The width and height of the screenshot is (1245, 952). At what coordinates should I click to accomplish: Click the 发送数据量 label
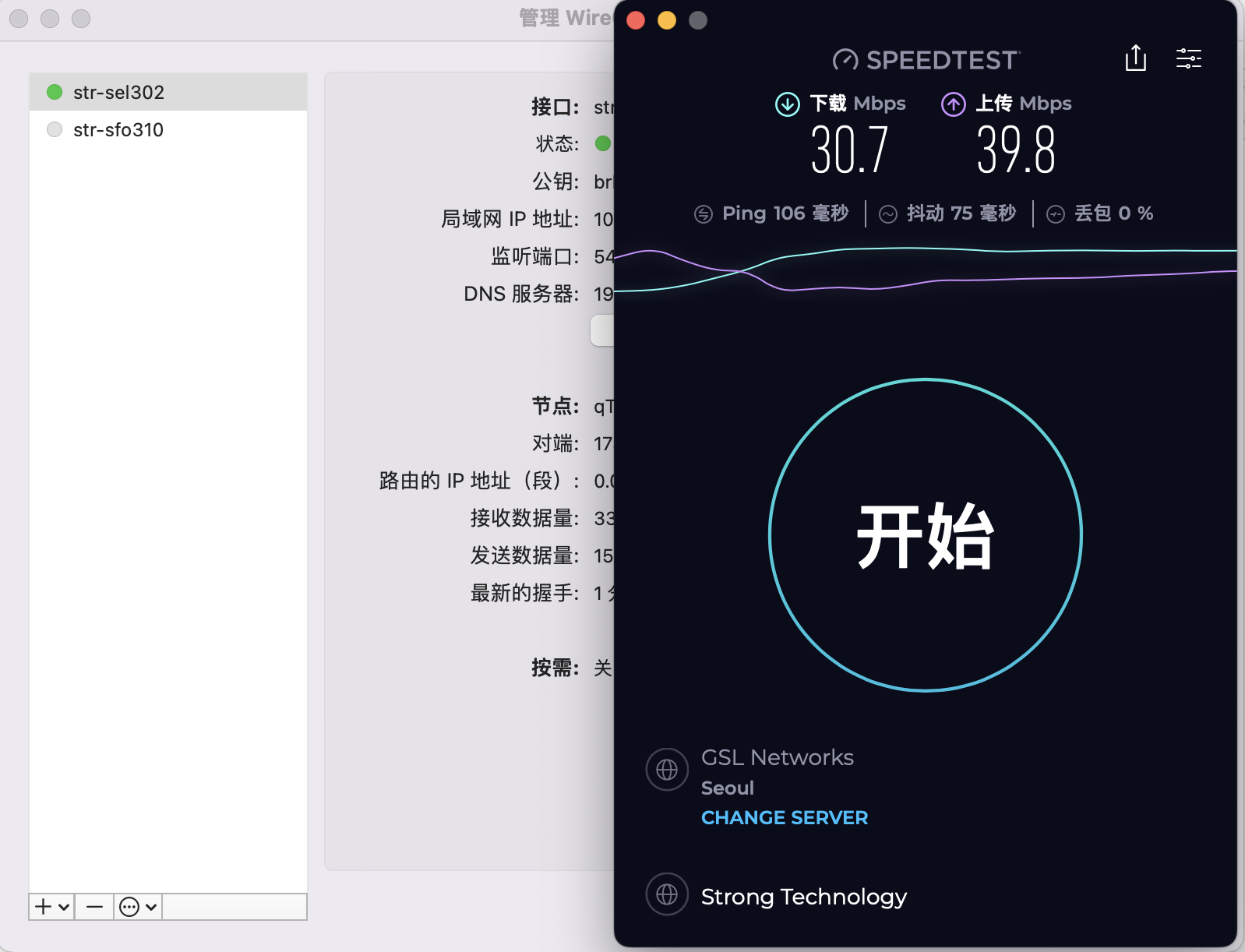(525, 555)
